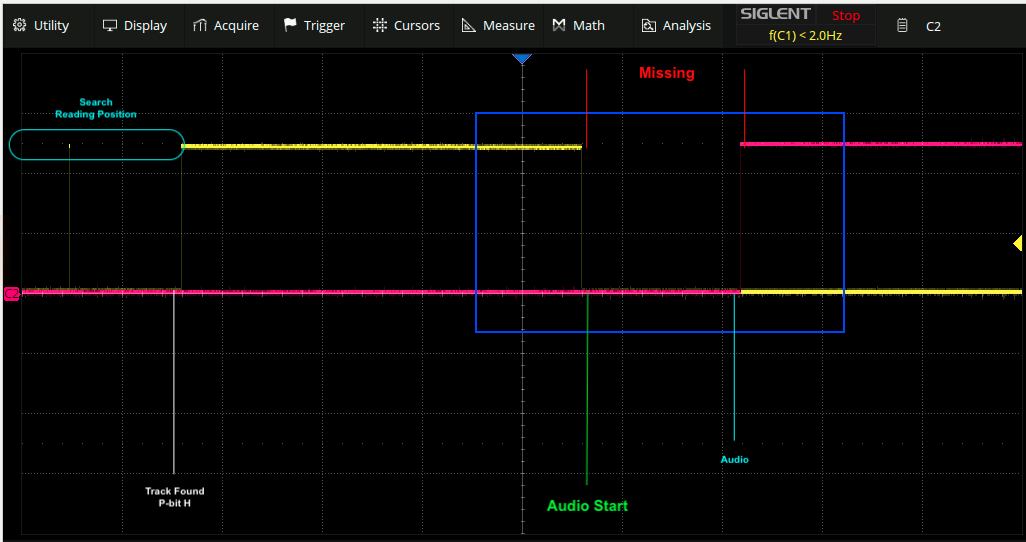
Task: Select the blue trigger delay marker at top
Action: (522, 60)
